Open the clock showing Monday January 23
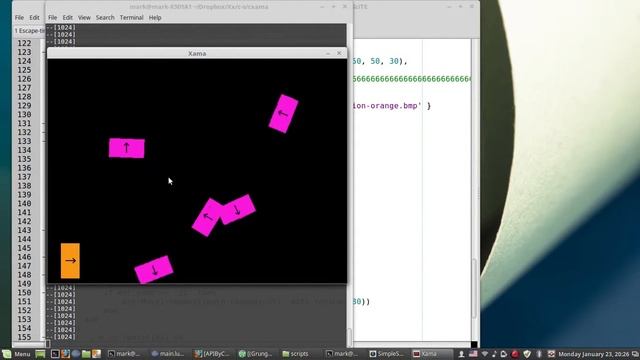 point(593,354)
